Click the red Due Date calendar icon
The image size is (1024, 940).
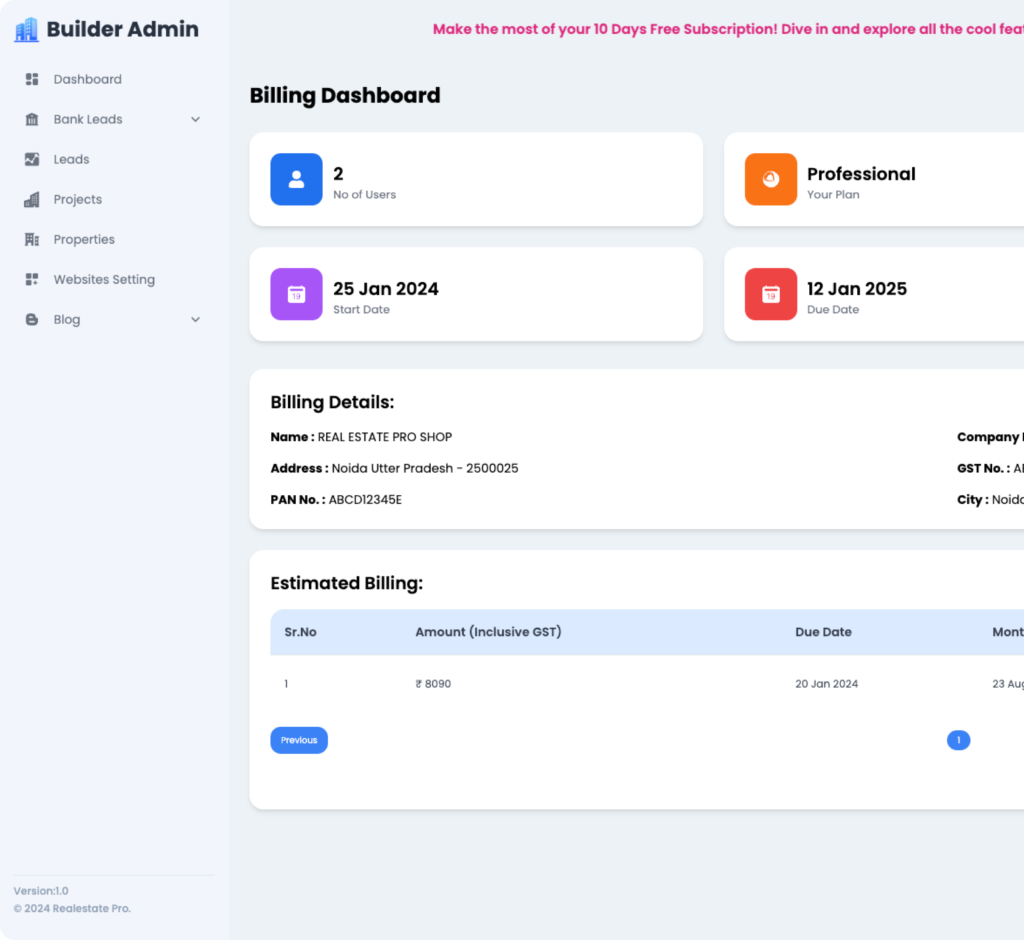click(x=770, y=294)
